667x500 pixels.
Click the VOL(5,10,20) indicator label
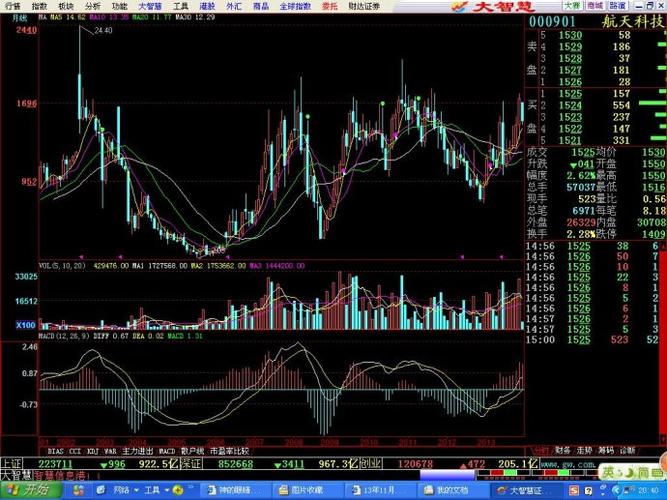[x=62, y=266]
